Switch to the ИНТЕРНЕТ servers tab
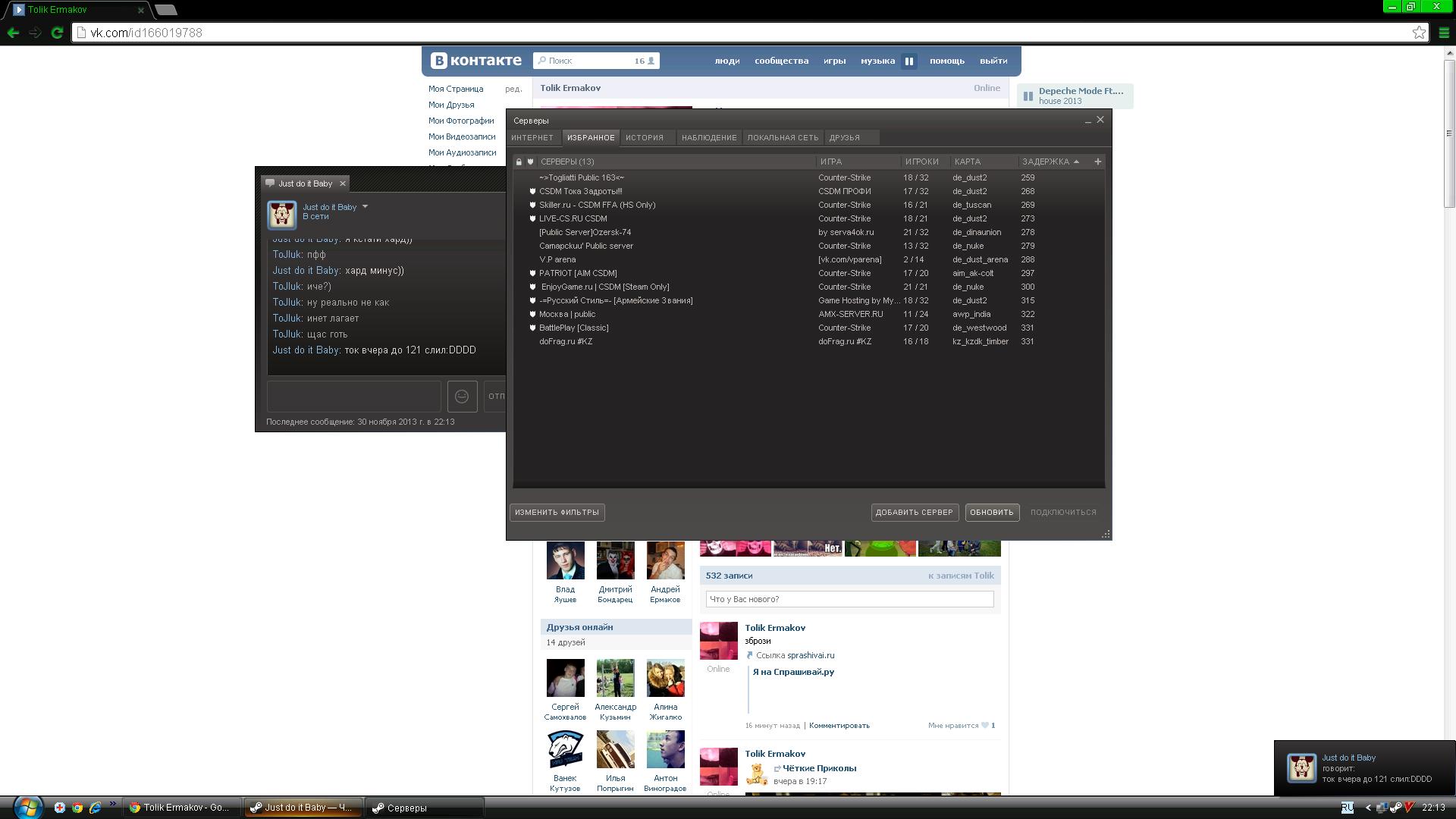Image resolution: width=1456 pixels, height=819 pixels. point(532,138)
